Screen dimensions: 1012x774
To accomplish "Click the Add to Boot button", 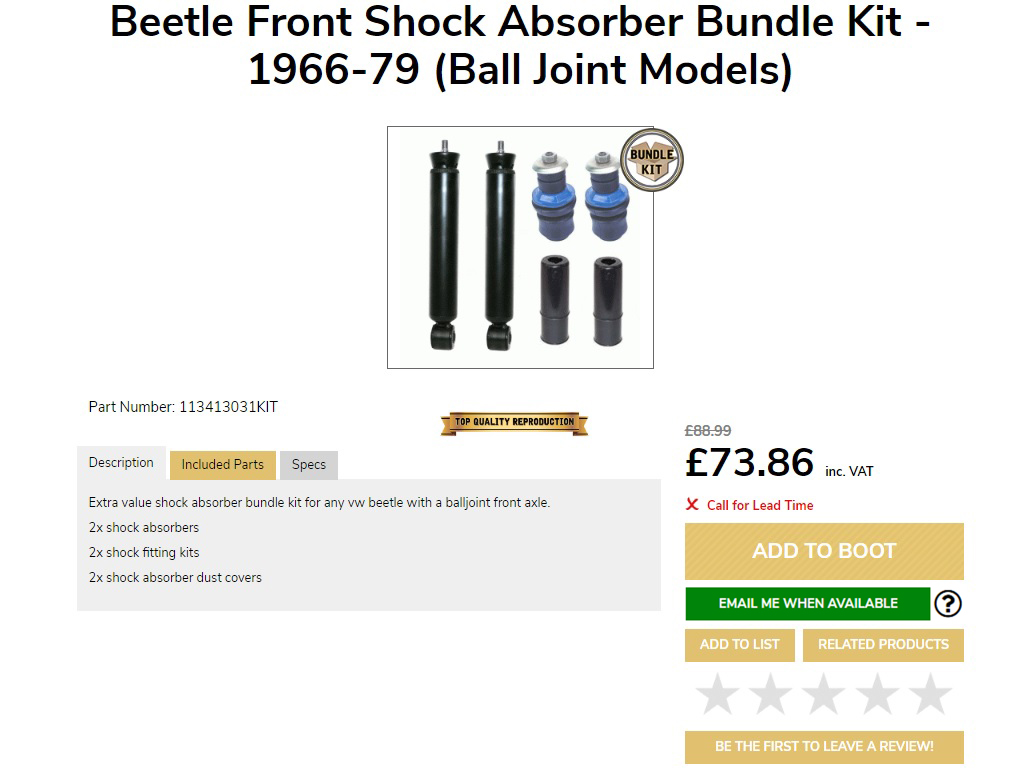I will tap(824, 551).
